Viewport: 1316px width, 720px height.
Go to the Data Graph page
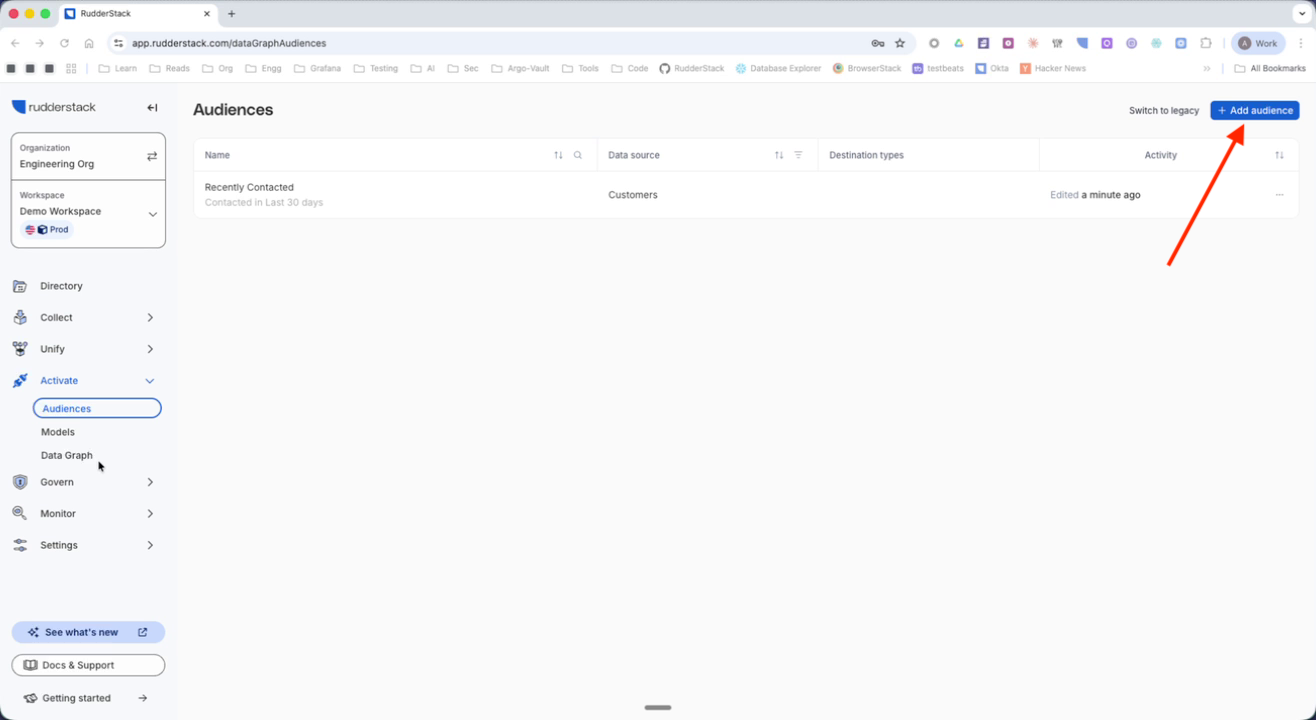point(67,455)
